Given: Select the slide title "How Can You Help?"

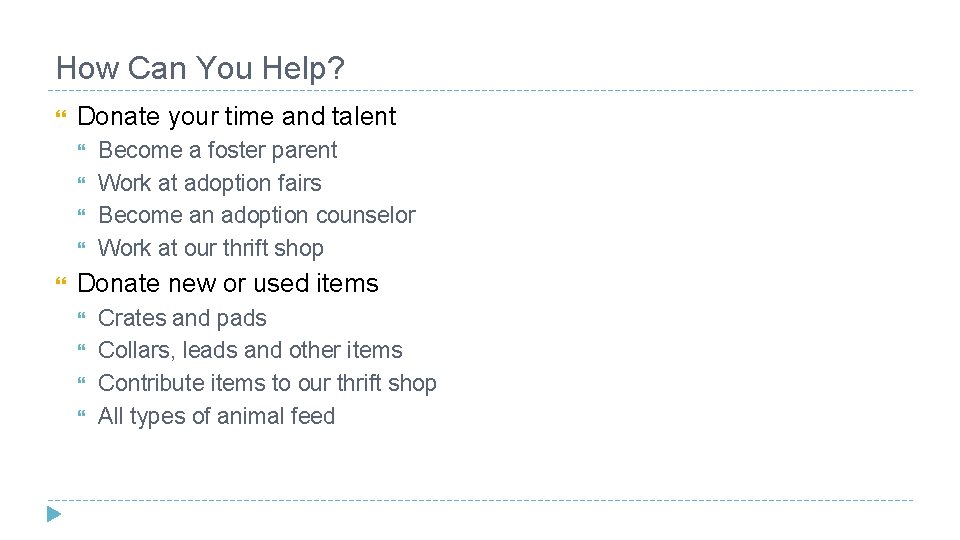Looking at the screenshot, I should point(200,68).
